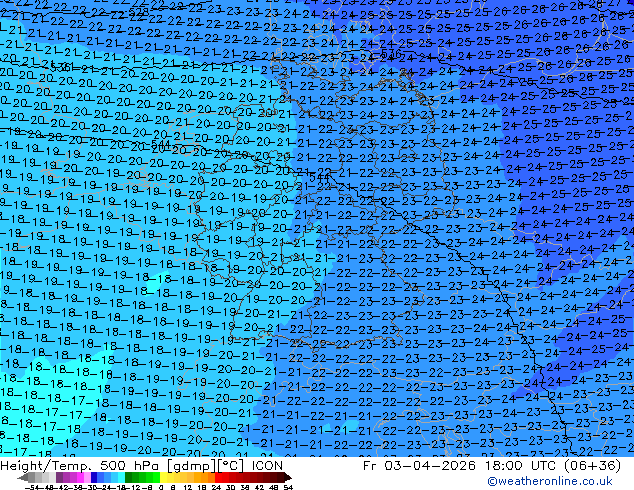Click the bright red segment in the colour legend
634x490 pixels.
(x=219, y=477)
